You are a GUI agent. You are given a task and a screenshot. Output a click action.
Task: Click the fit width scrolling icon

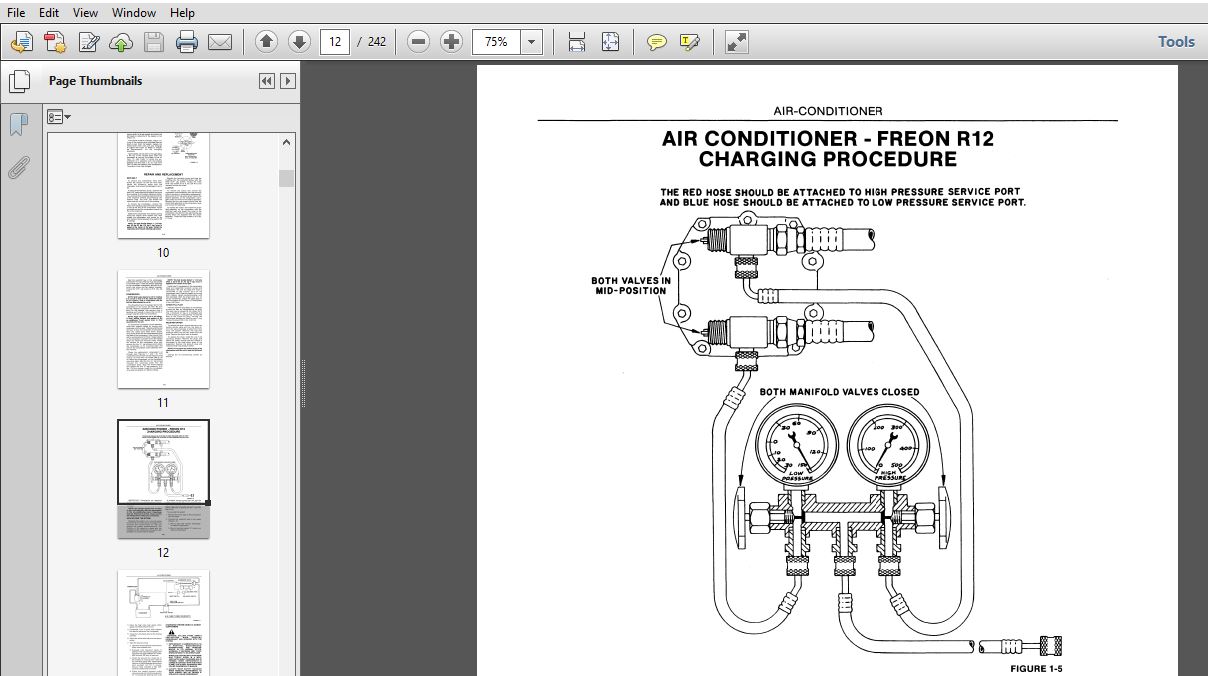[577, 42]
